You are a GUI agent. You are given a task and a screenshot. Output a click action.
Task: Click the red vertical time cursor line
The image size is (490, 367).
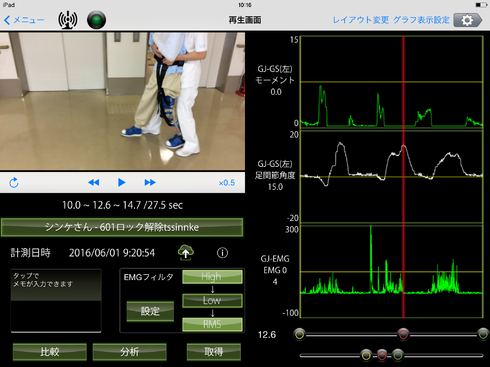(403, 177)
